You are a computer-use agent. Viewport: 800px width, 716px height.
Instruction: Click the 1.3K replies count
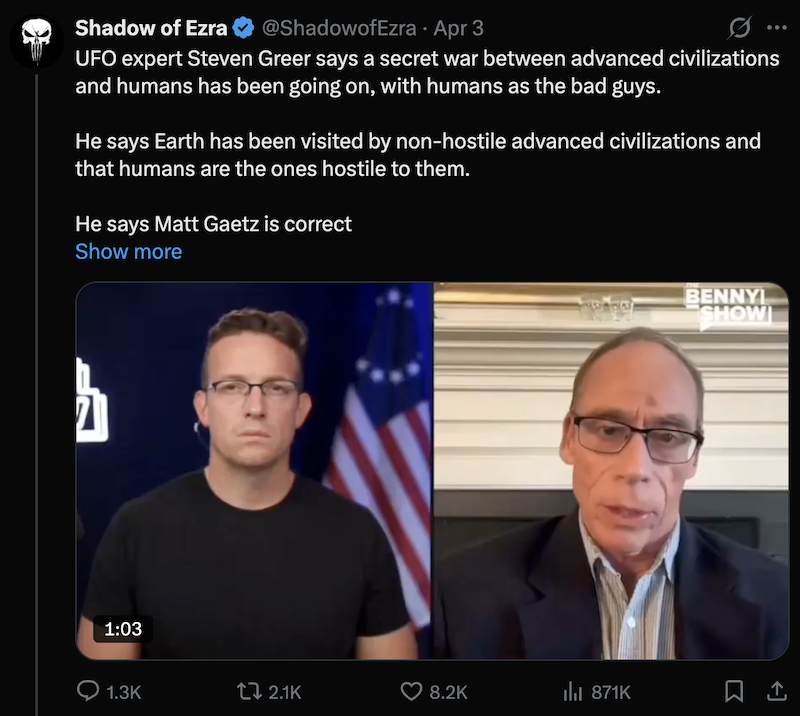pos(117,691)
